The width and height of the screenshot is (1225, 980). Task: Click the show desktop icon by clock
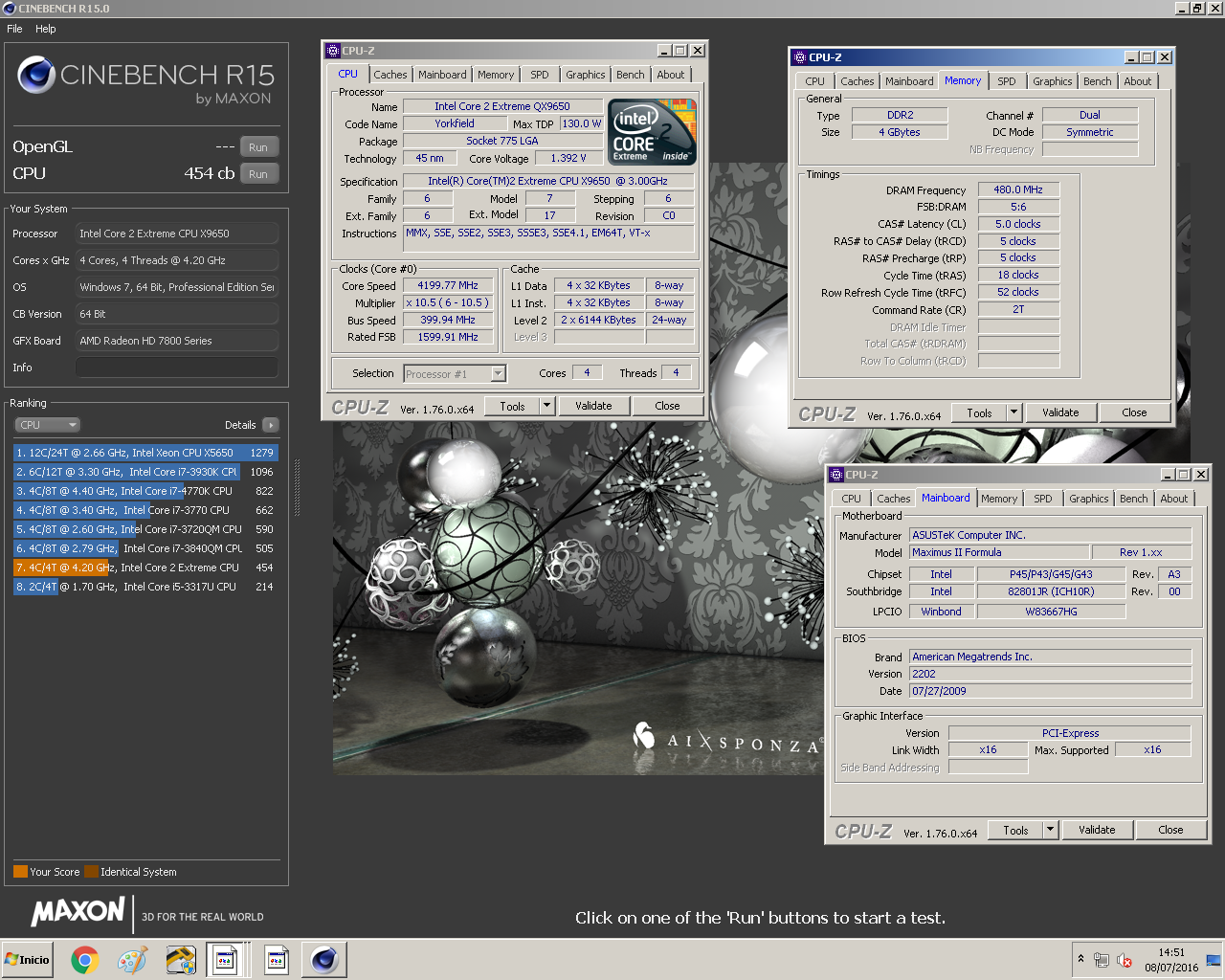click(1214, 960)
